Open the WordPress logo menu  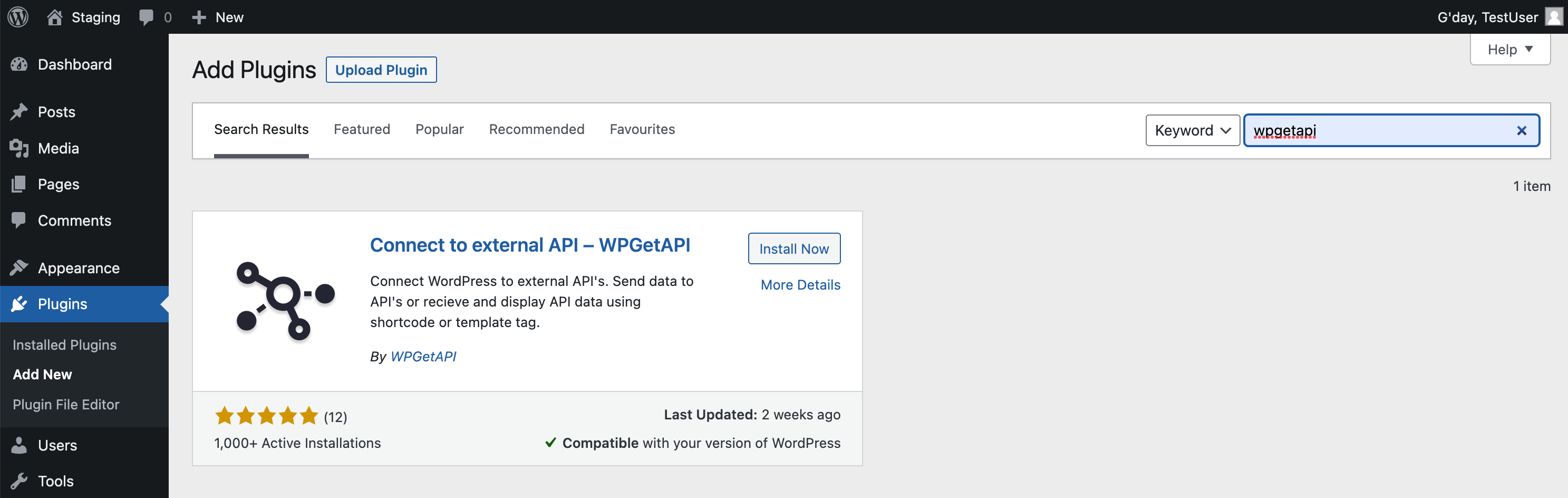tap(18, 16)
